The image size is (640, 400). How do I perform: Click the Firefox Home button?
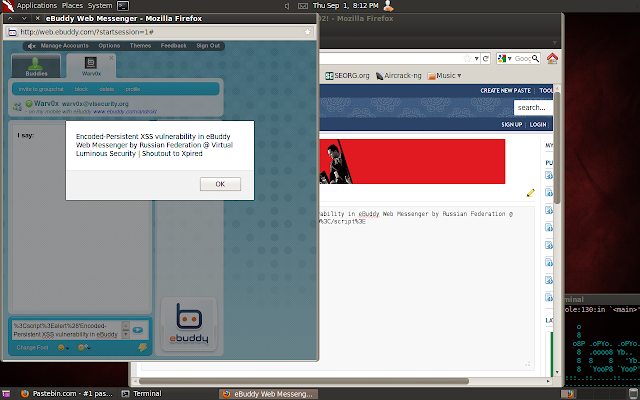click(x=552, y=58)
